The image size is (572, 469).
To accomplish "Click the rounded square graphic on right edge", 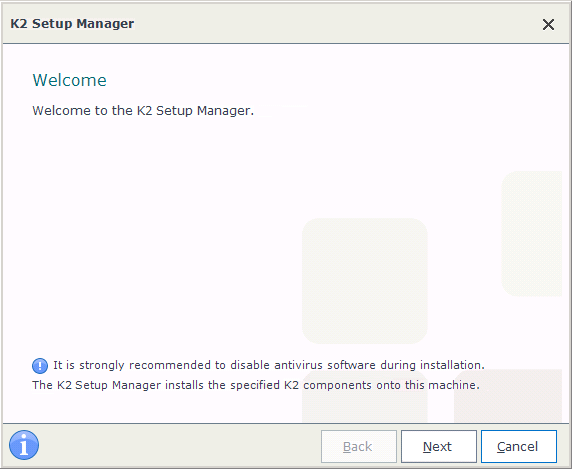I will (x=532, y=233).
